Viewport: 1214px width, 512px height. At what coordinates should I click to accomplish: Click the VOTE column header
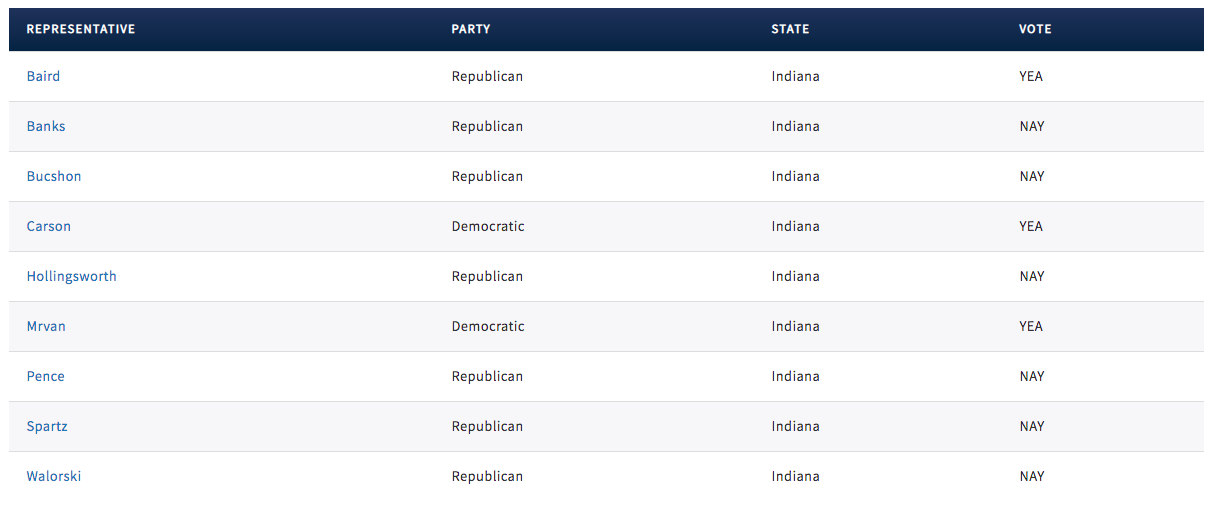1035,29
